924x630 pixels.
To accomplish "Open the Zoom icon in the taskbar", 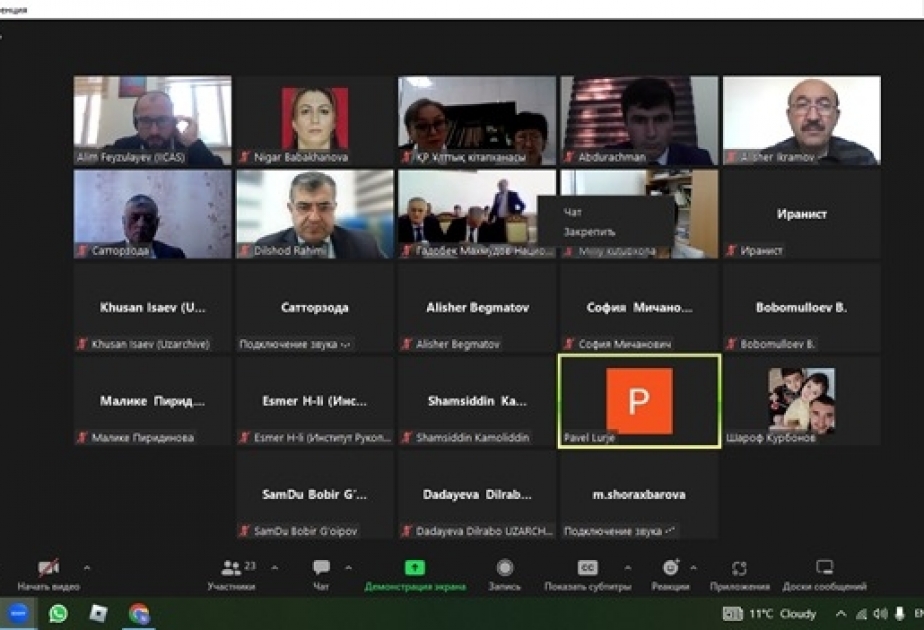I will pos(18,613).
